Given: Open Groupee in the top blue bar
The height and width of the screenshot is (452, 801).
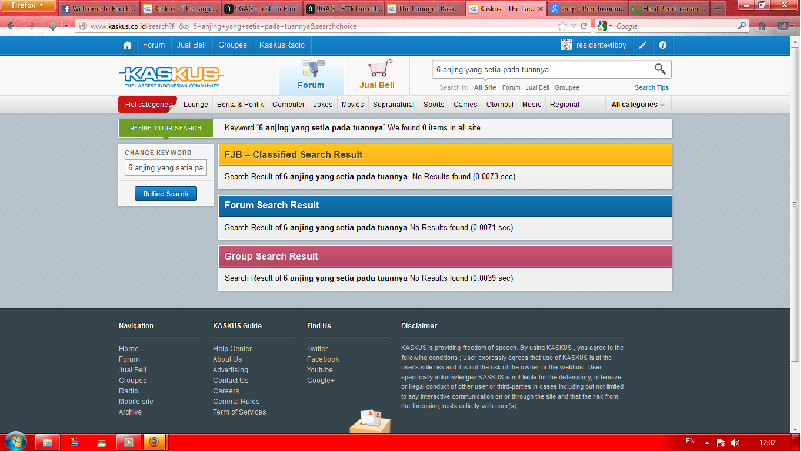Looking at the screenshot, I should [232, 45].
